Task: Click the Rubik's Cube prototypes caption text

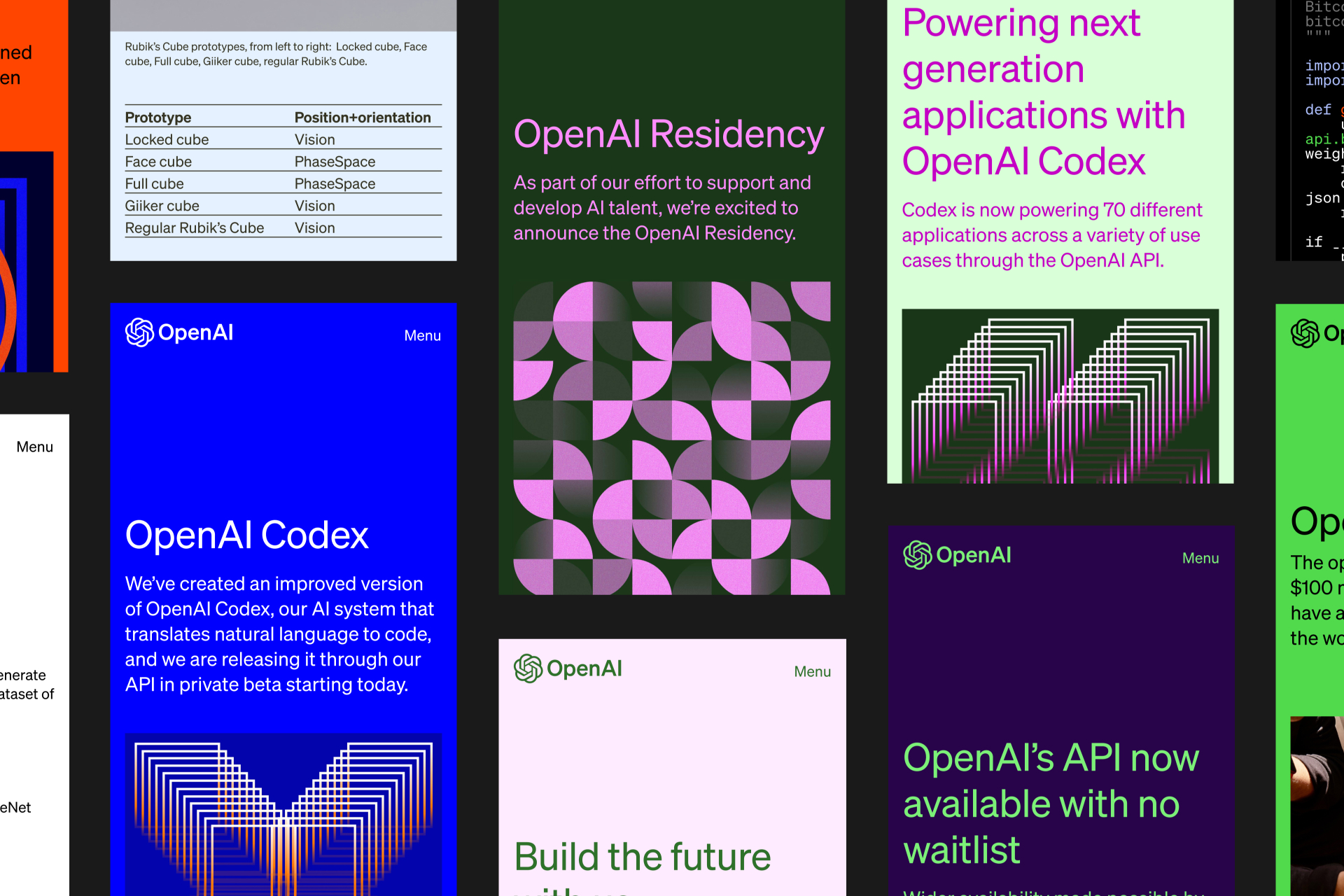Action: tap(276, 54)
